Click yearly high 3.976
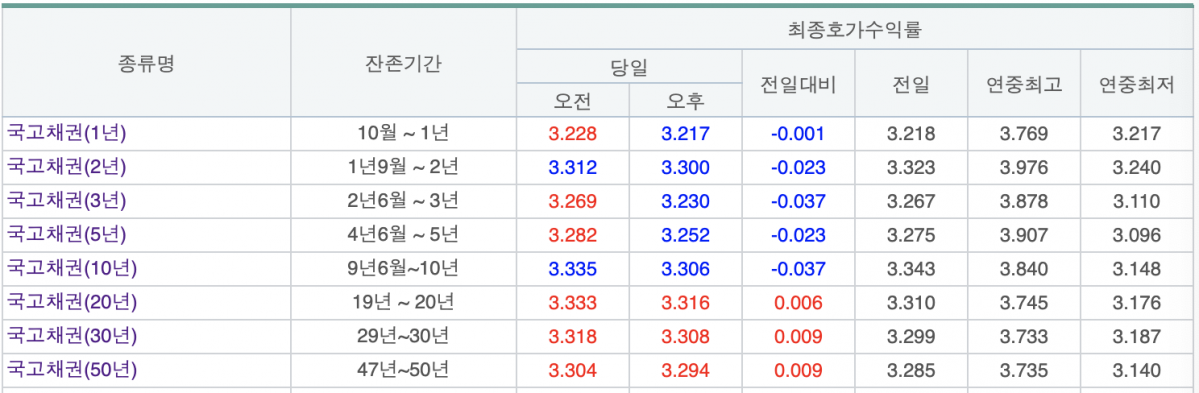Screen dimensions: 1199x393 pyautogui.click(x=1024, y=167)
